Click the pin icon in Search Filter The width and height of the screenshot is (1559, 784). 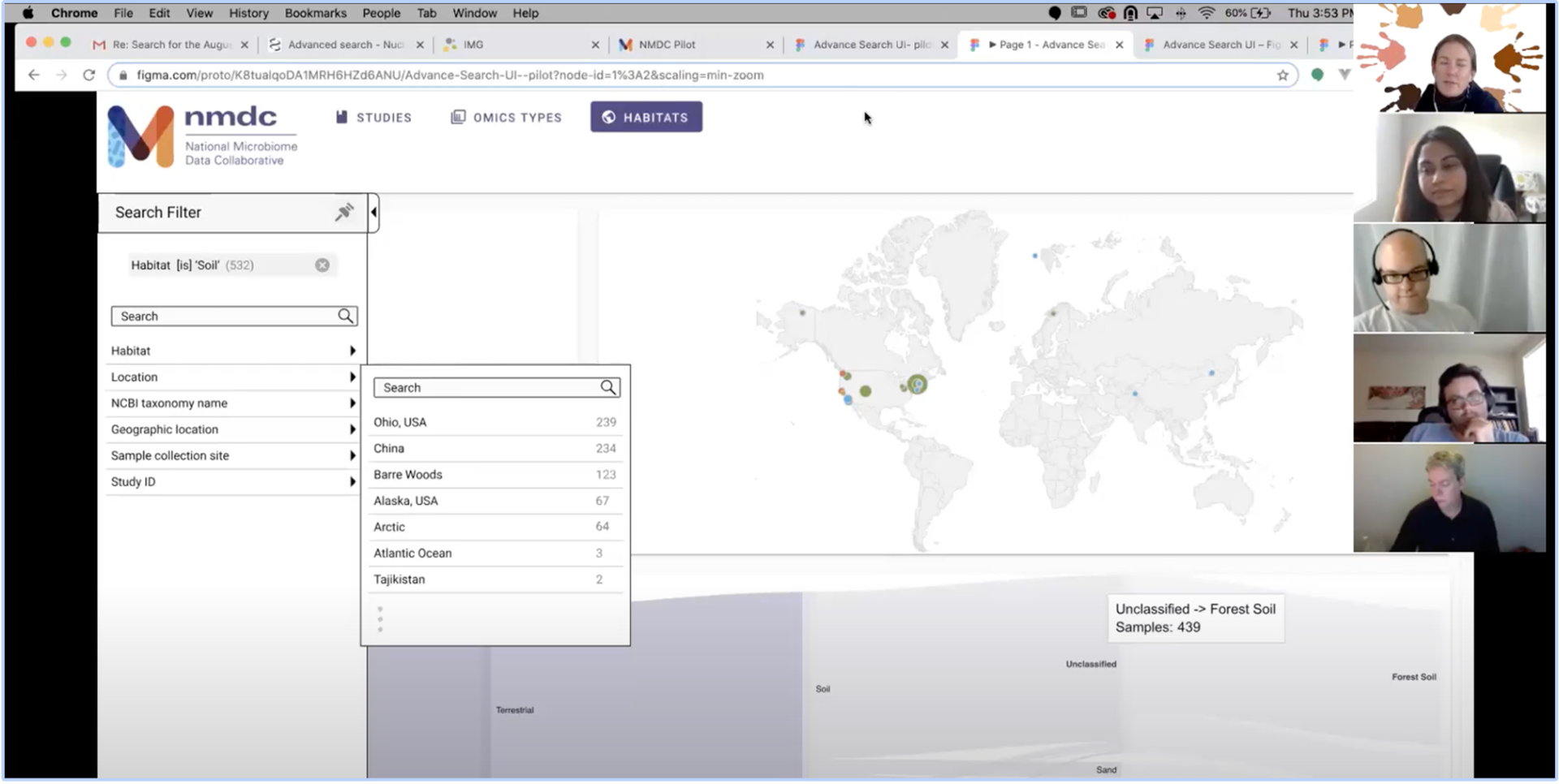pos(344,213)
